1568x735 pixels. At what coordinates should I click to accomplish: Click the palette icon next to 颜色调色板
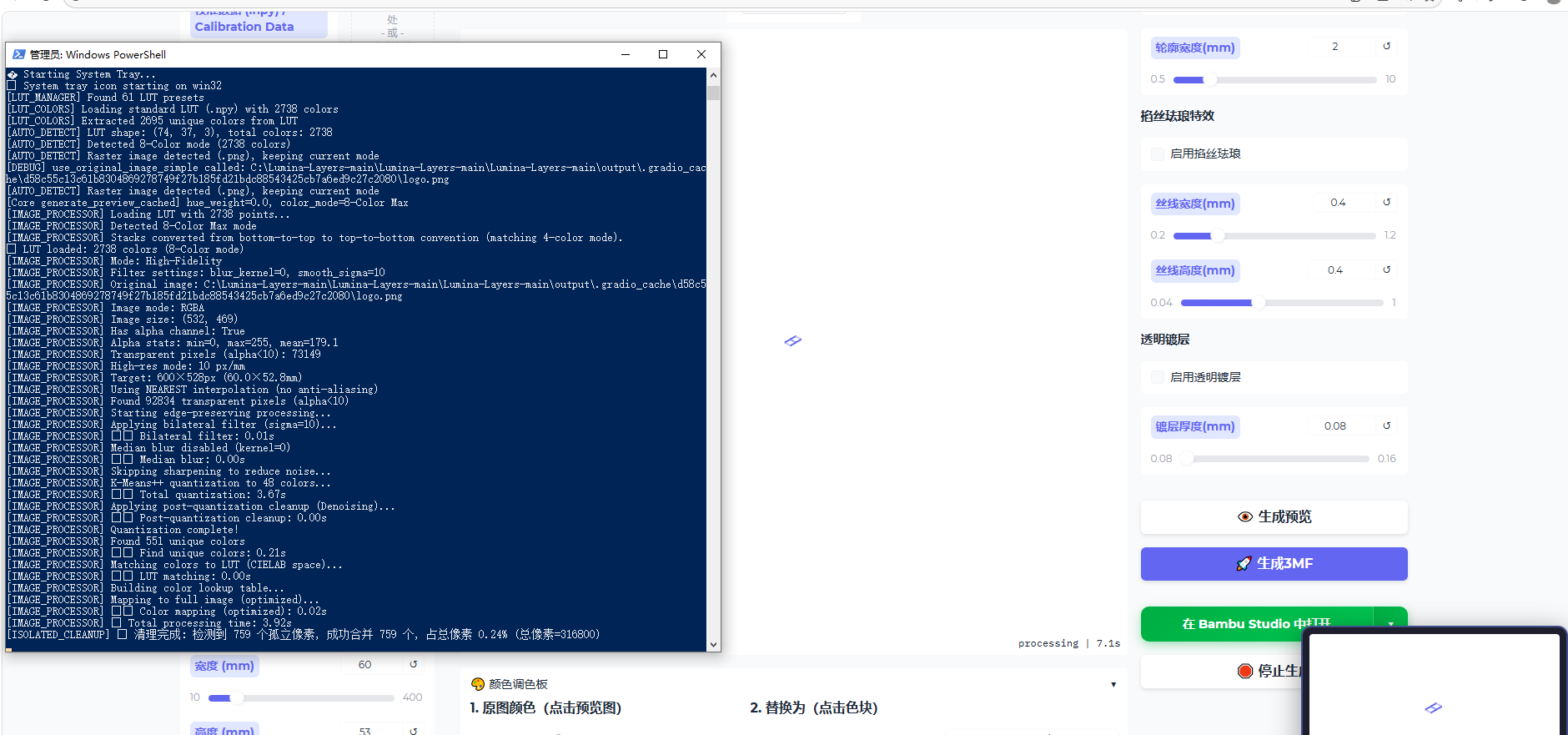coord(478,684)
